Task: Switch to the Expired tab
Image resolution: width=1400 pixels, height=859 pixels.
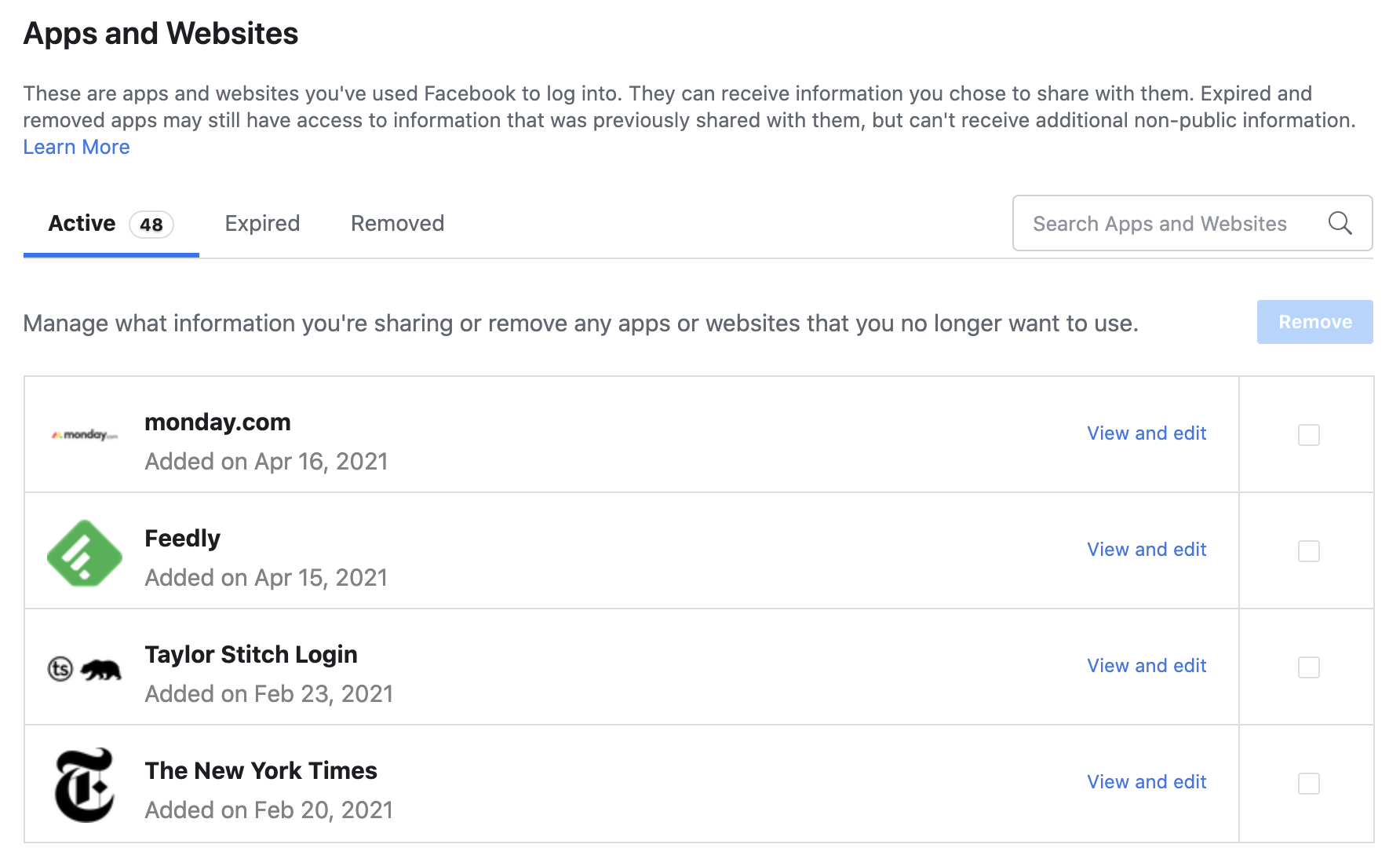Action: tap(261, 223)
